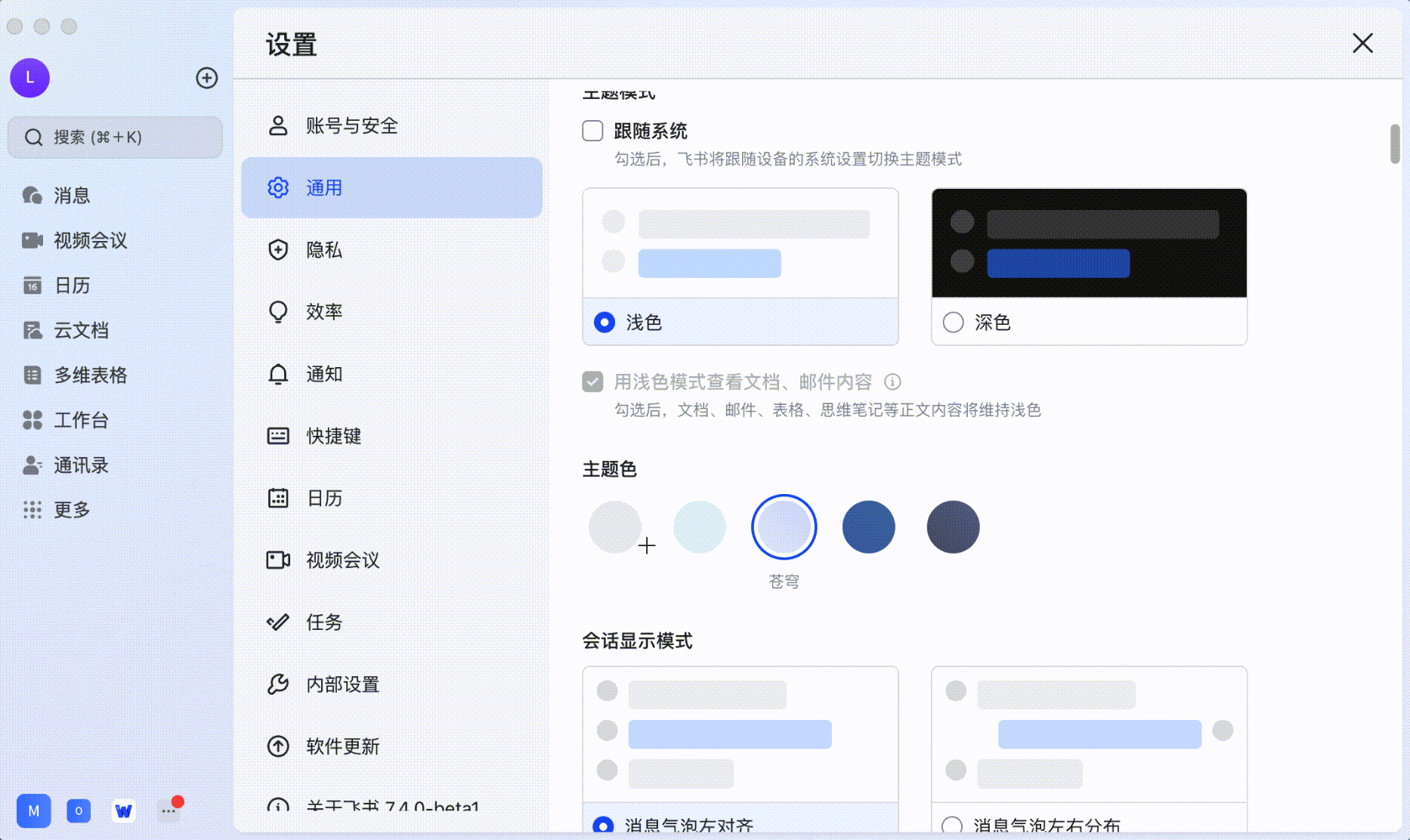Open the 任务 settings tab
1410x840 pixels.
pyautogui.click(x=391, y=622)
